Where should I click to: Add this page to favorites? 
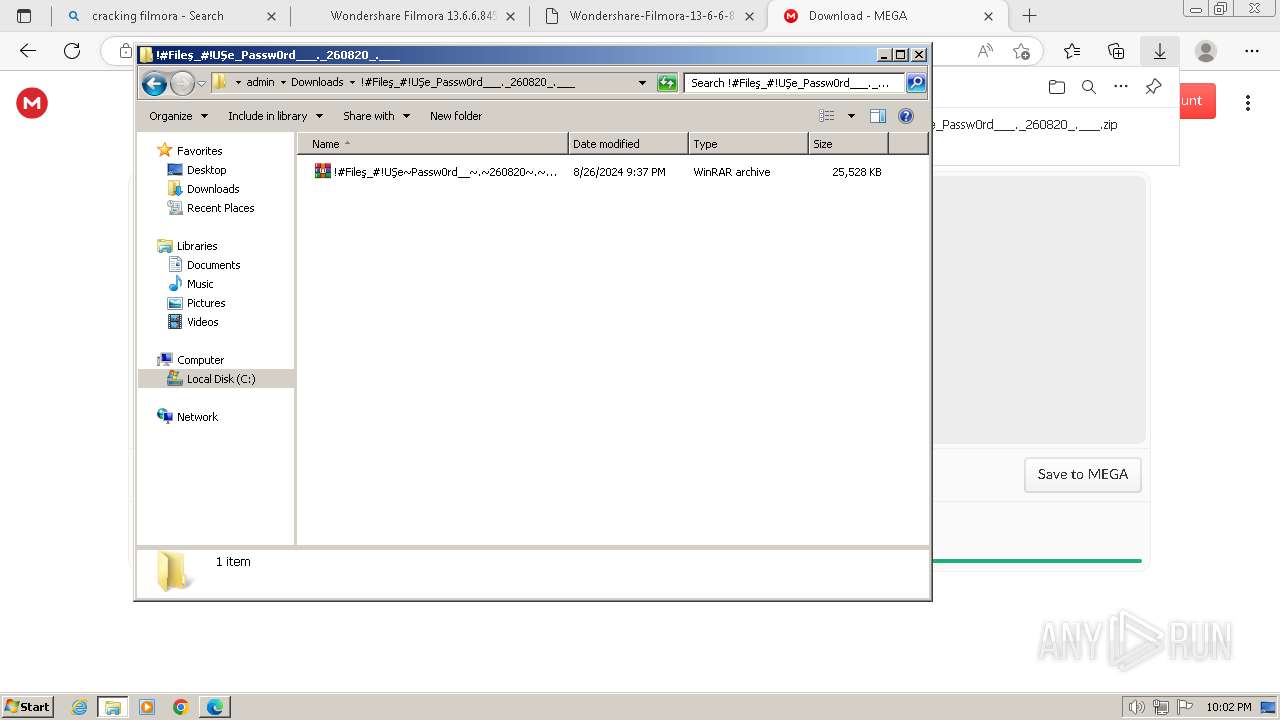pos(1021,51)
